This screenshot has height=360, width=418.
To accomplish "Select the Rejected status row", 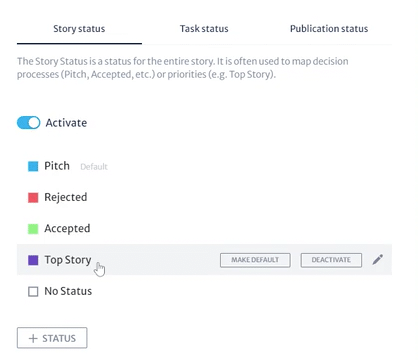I will (x=204, y=197).
